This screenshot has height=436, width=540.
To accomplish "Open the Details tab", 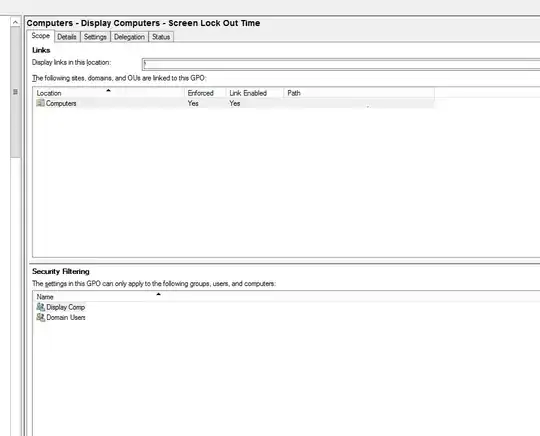I will (67, 37).
